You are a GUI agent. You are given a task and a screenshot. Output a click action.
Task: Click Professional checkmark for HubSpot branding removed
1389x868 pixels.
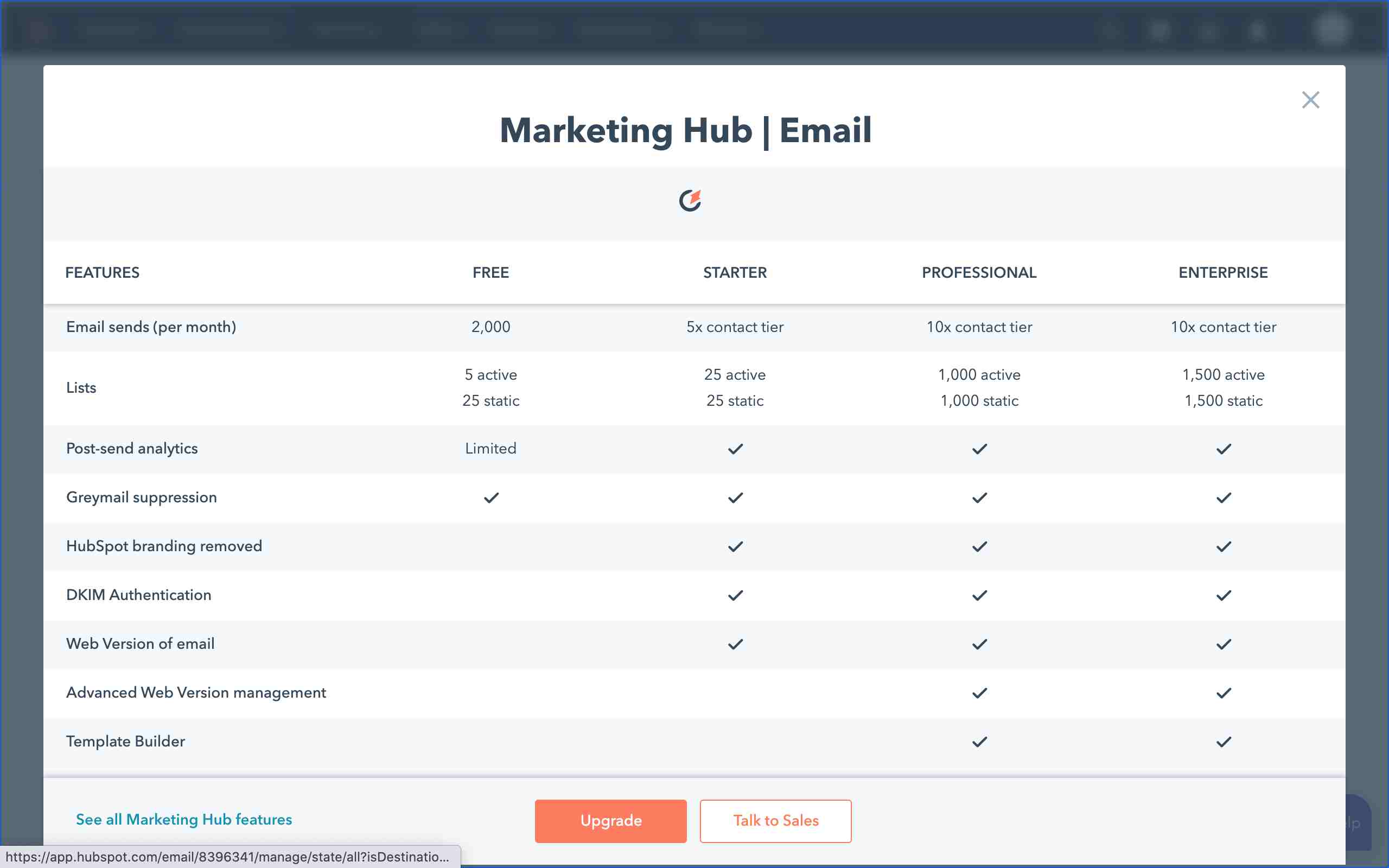979,546
